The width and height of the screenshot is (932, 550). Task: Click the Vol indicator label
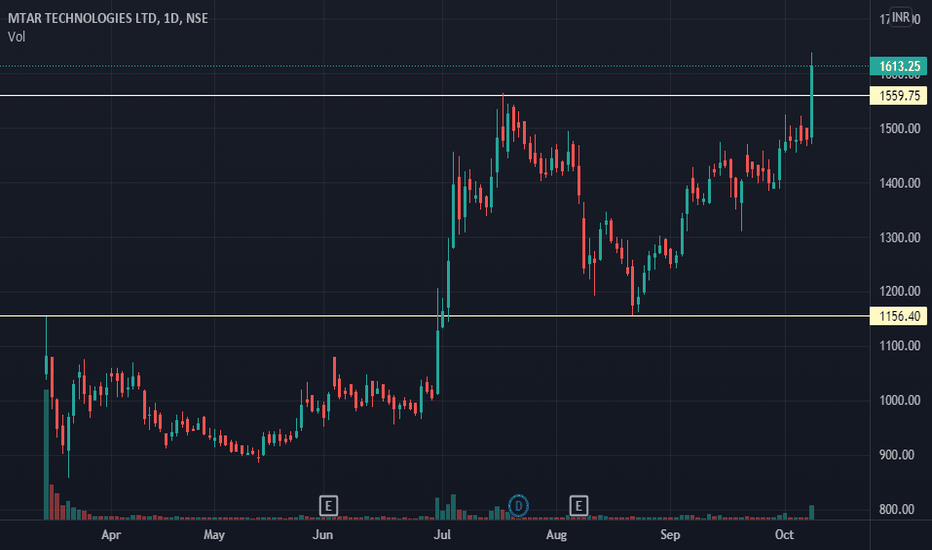coord(17,37)
